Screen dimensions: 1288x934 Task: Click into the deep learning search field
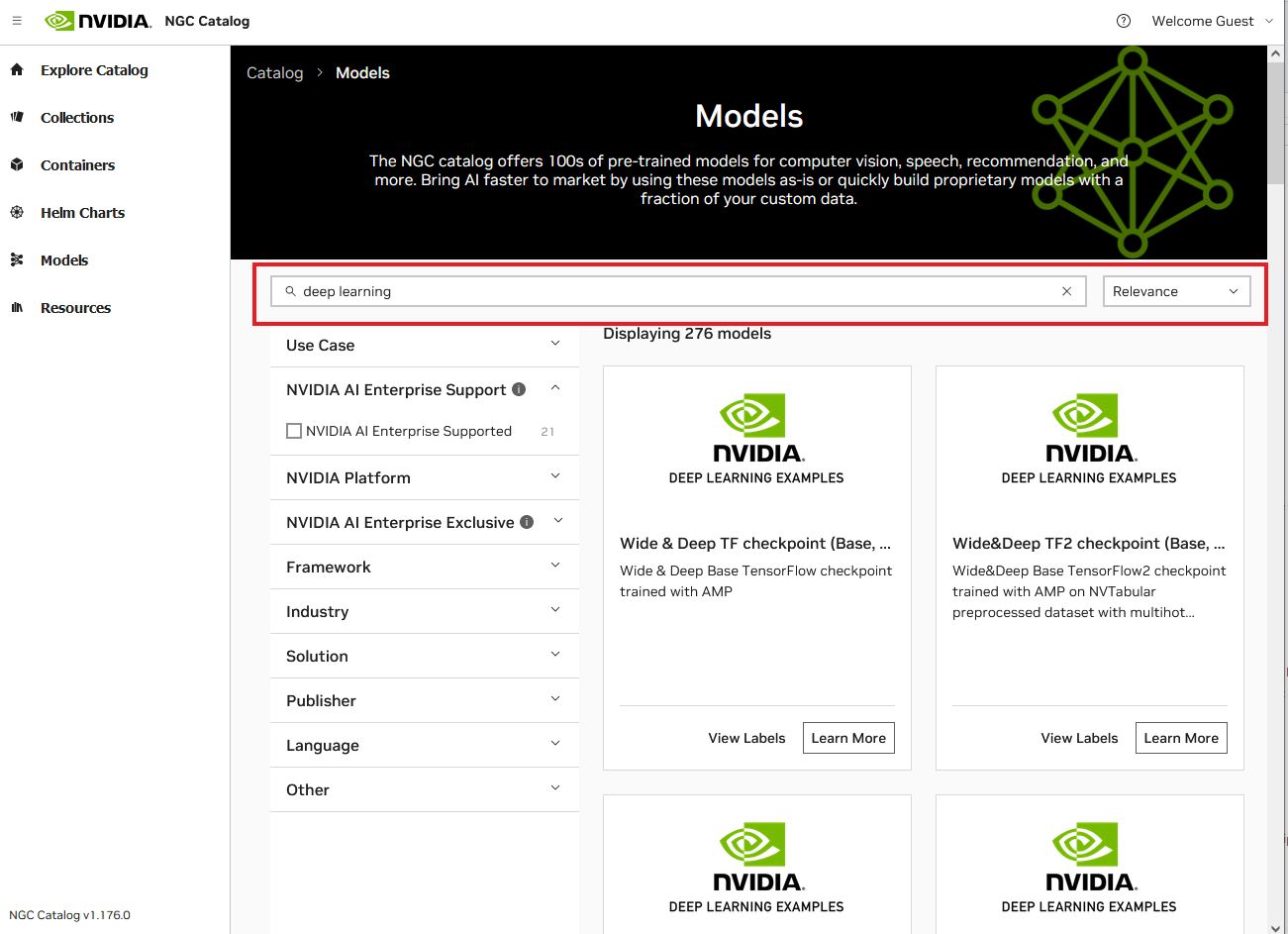673,291
